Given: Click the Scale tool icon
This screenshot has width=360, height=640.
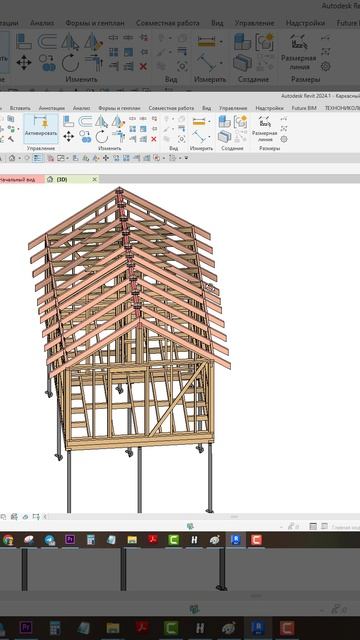Looking at the screenshot, I should coord(143,129).
